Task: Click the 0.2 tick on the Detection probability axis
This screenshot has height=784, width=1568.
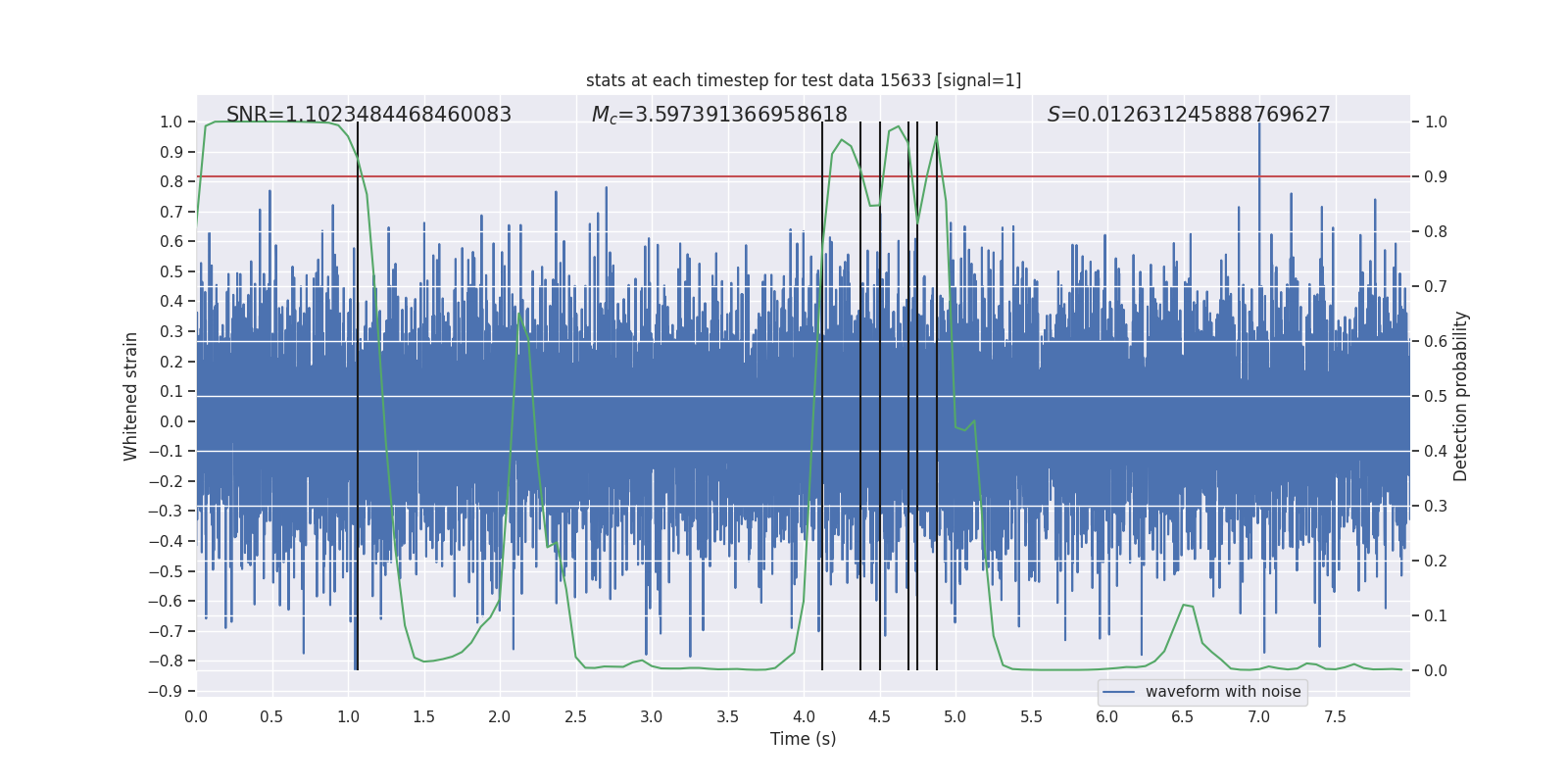Action: point(1436,561)
